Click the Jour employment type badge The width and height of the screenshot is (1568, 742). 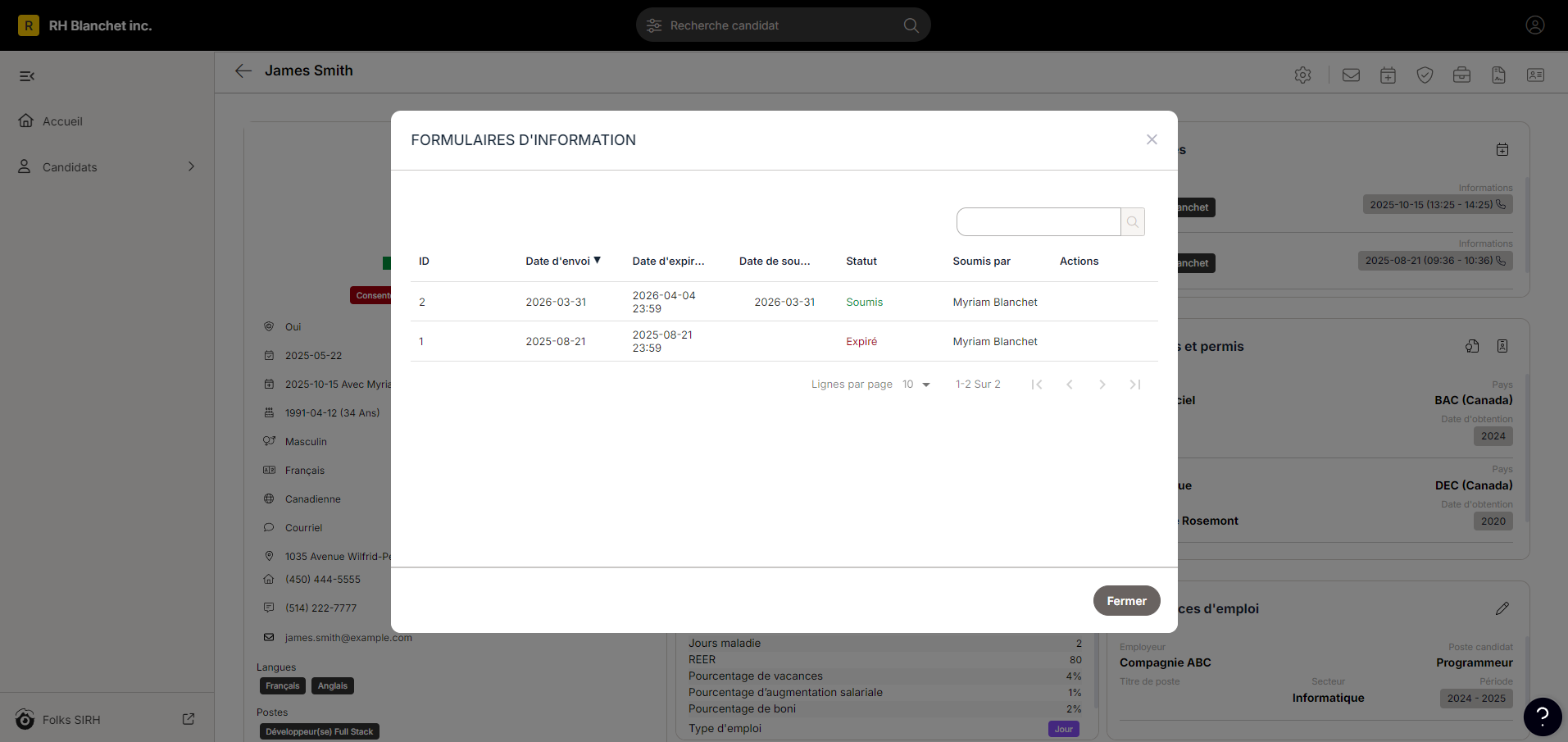[1064, 729]
